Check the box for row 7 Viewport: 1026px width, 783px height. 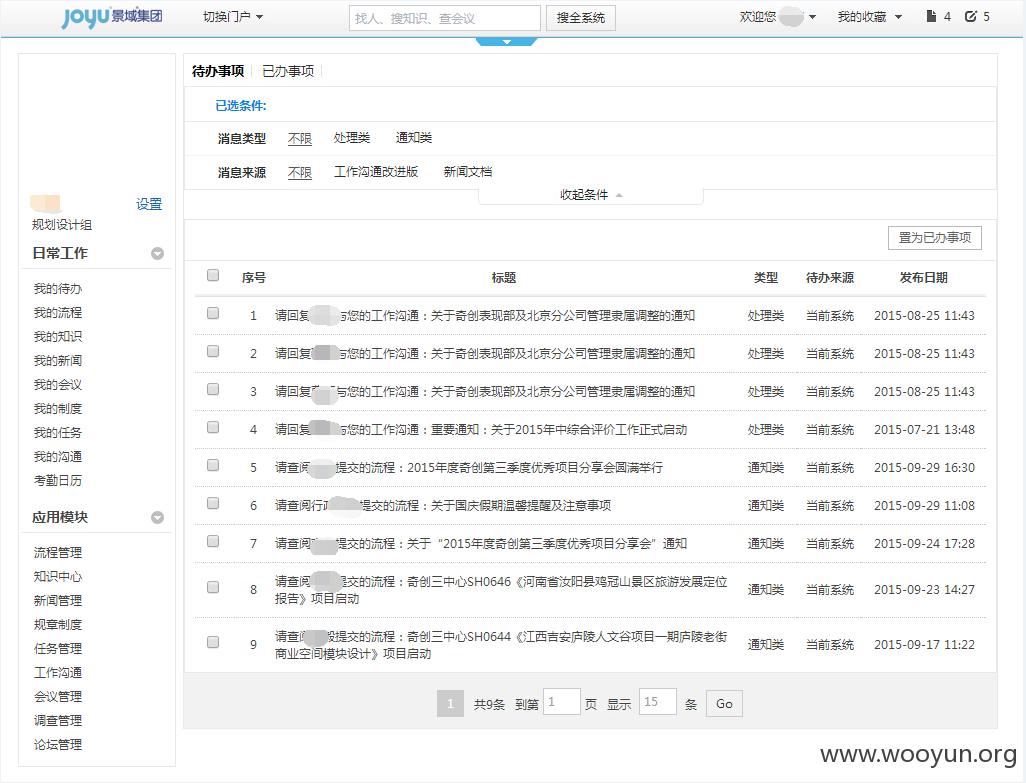coord(213,541)
